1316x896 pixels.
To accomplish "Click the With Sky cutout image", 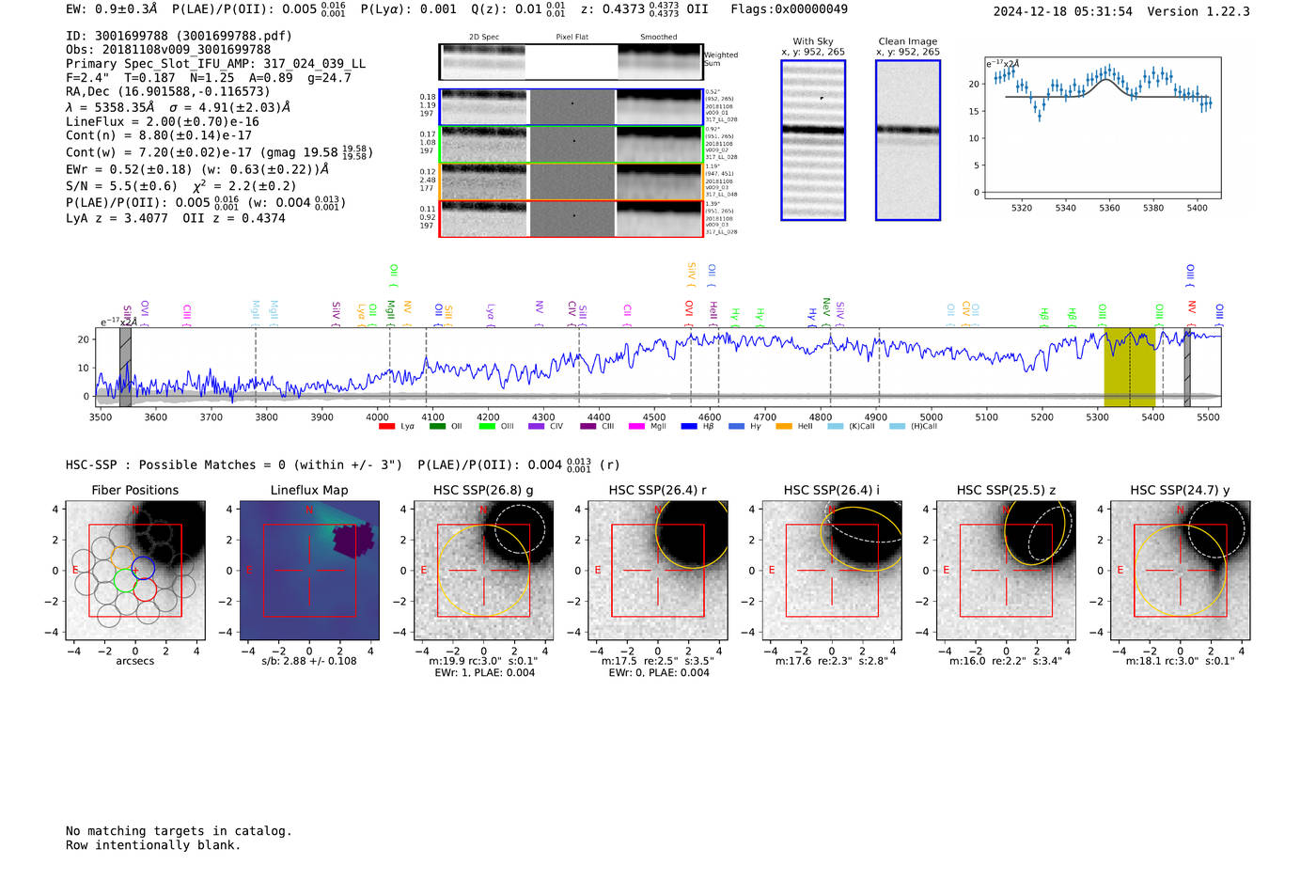I will (x=813, y=140).
